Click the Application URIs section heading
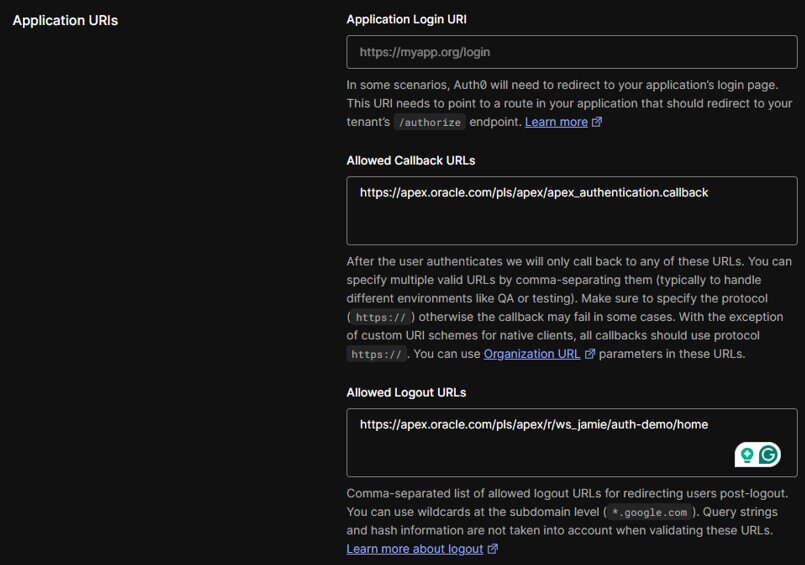This screenshot has width=805, height=565. pos(65,21)
